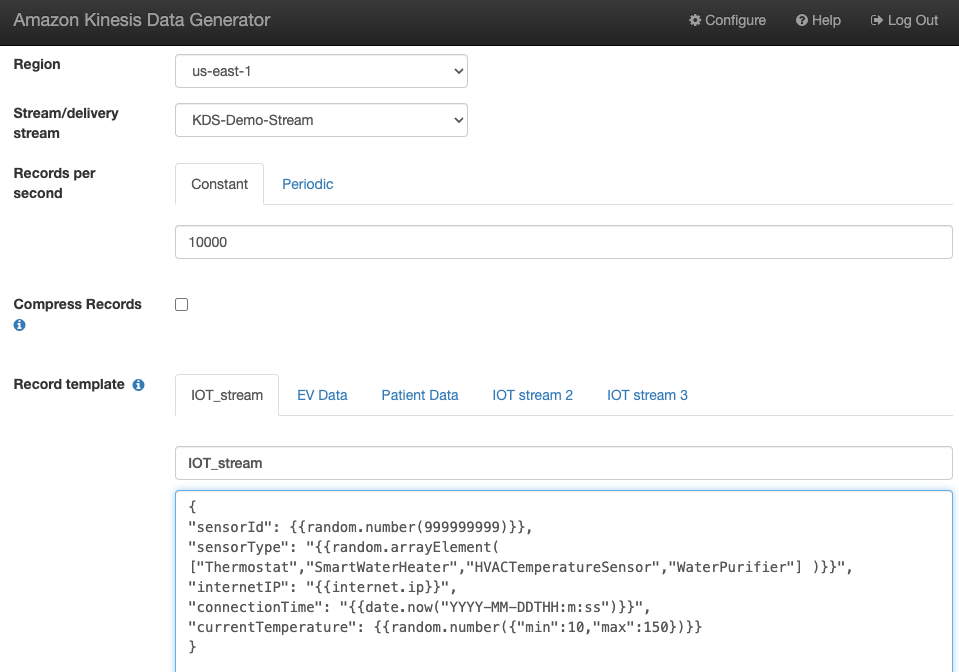Click the Stream/delivery stream label
The height and width of the screenshot is (672, 959).
click(66, 123)
